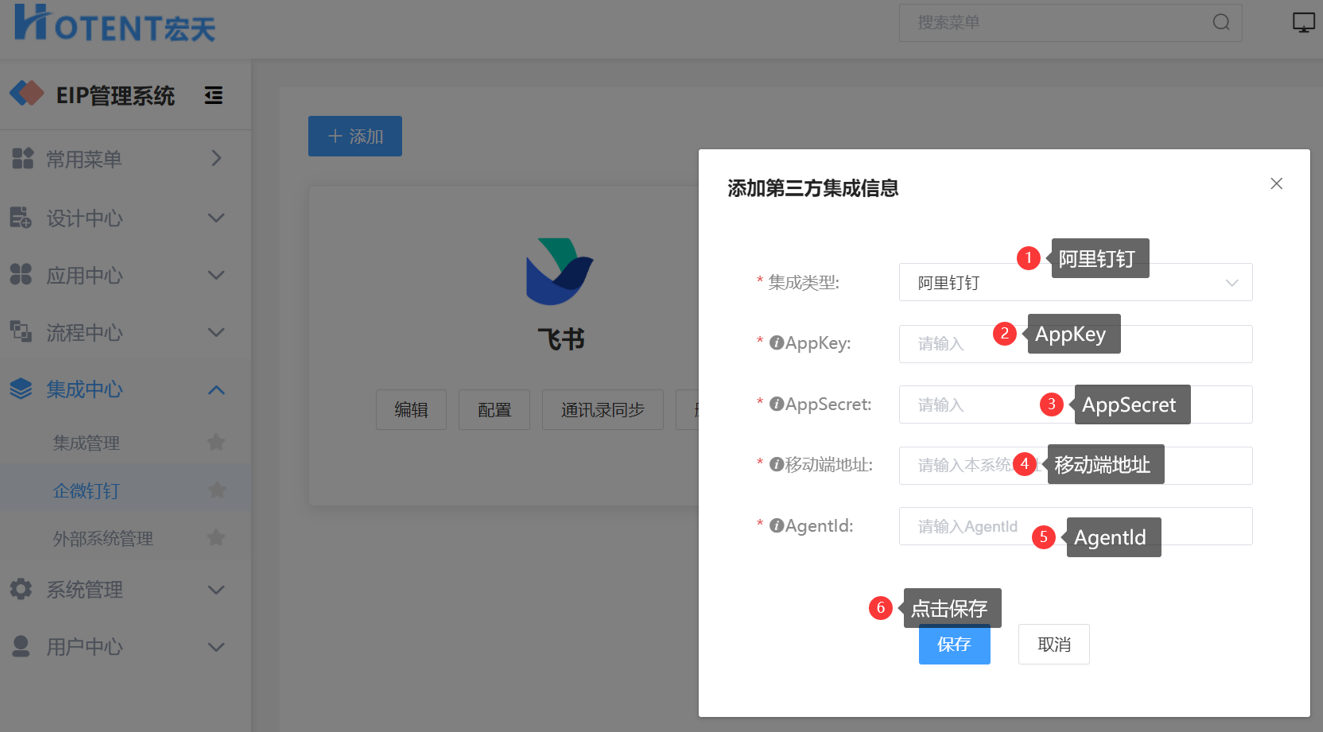Expand the 用户中心 chevron
This screenshot has height=732, width=1323.
coord(216,647)
